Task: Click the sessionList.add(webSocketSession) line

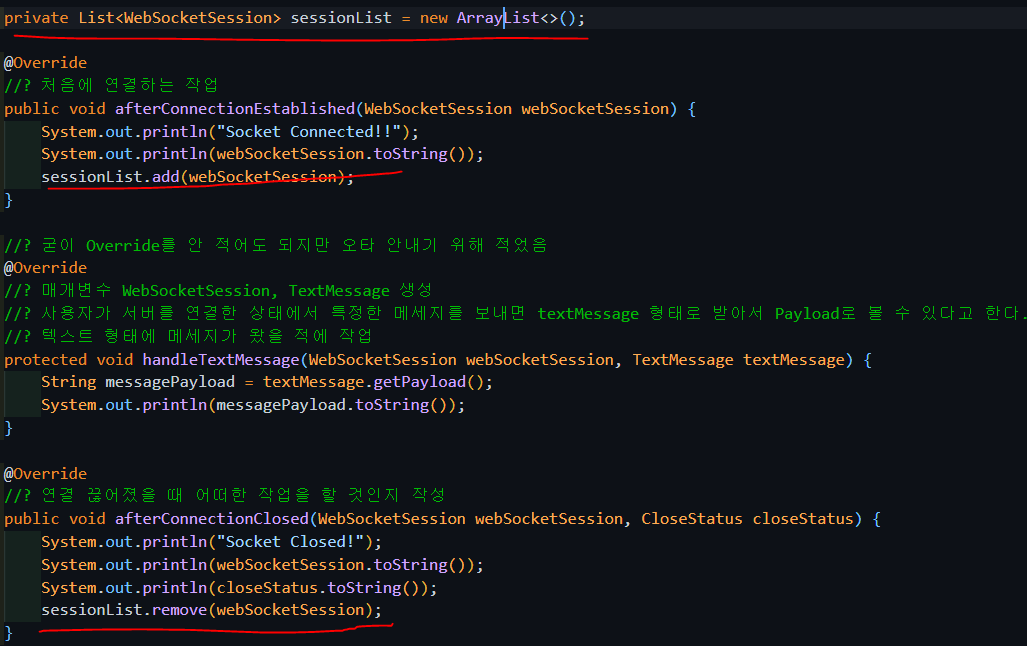Action: (197, 177)
